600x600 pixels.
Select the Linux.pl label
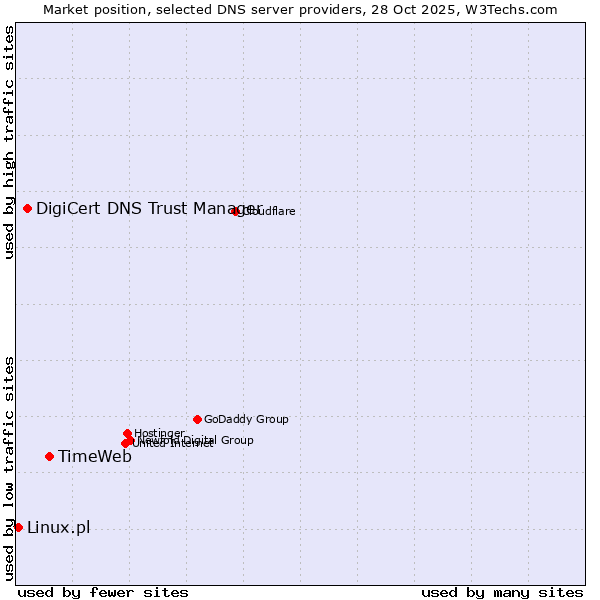click(x=58, y=528)
